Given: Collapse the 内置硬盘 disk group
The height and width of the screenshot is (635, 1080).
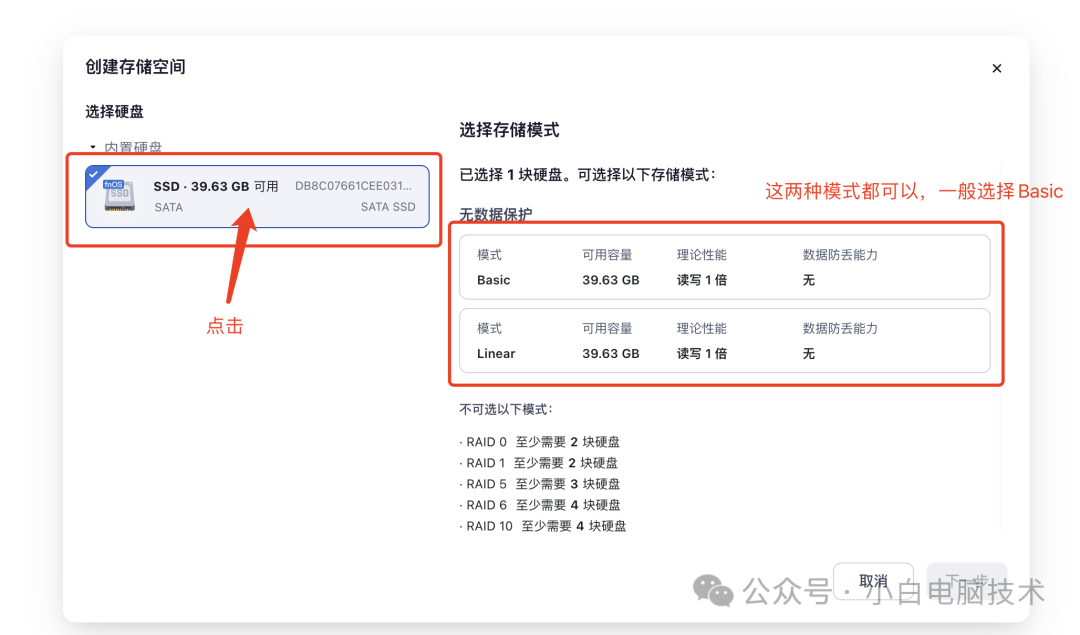Looking at the screenshot, I should tap(92, 146).
